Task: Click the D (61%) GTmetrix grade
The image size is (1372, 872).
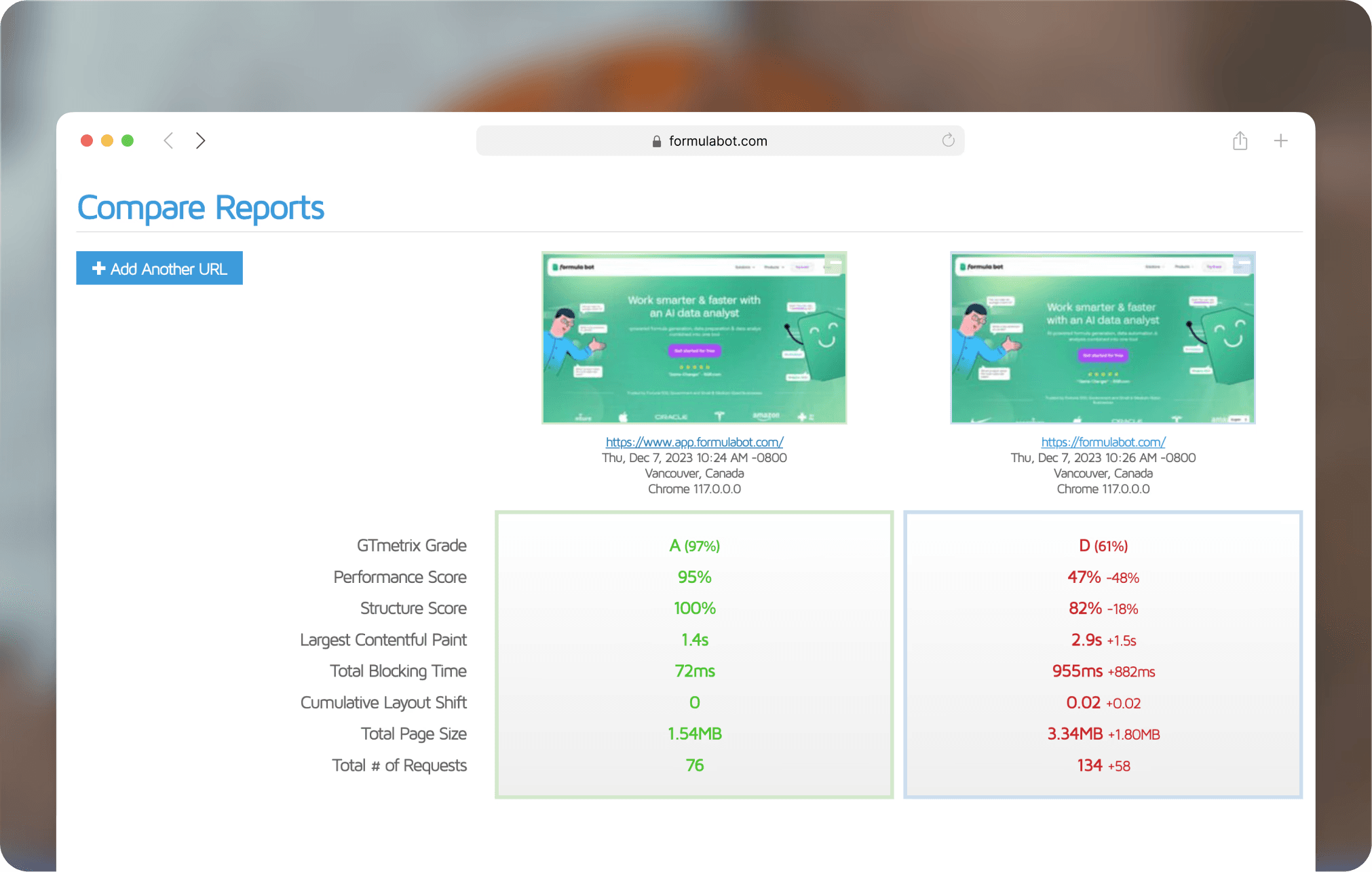Action: (1103, 546)
